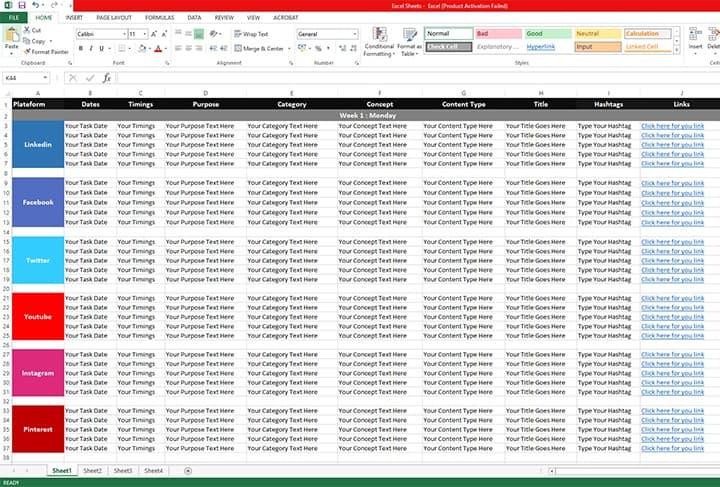
Task: Open the Name Box dropdown showing K44
Action: 53,77
